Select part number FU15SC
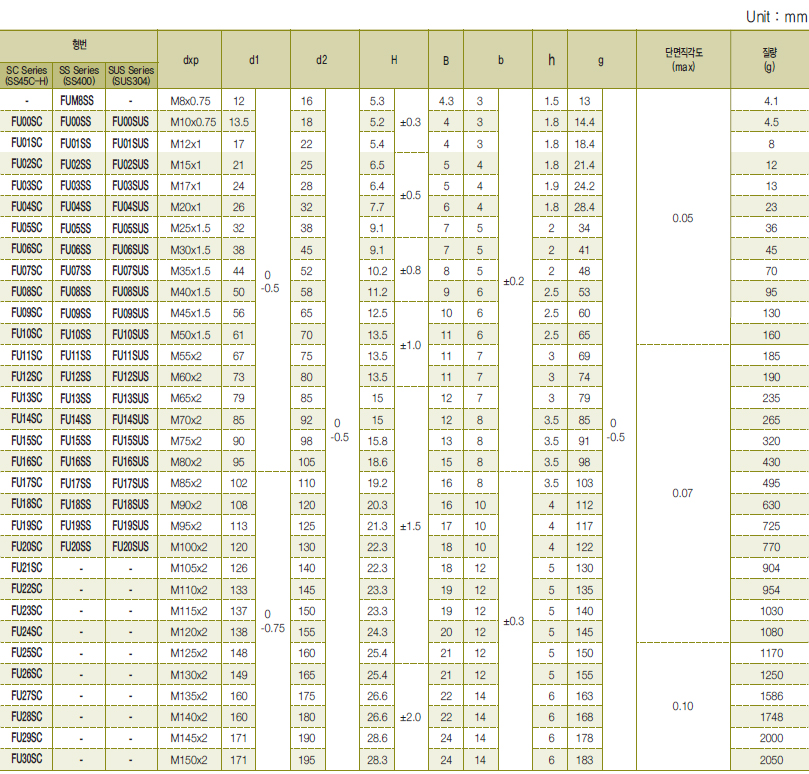This screenshot has height=774, width=809. pyautogui.click(x=27, y=441)
